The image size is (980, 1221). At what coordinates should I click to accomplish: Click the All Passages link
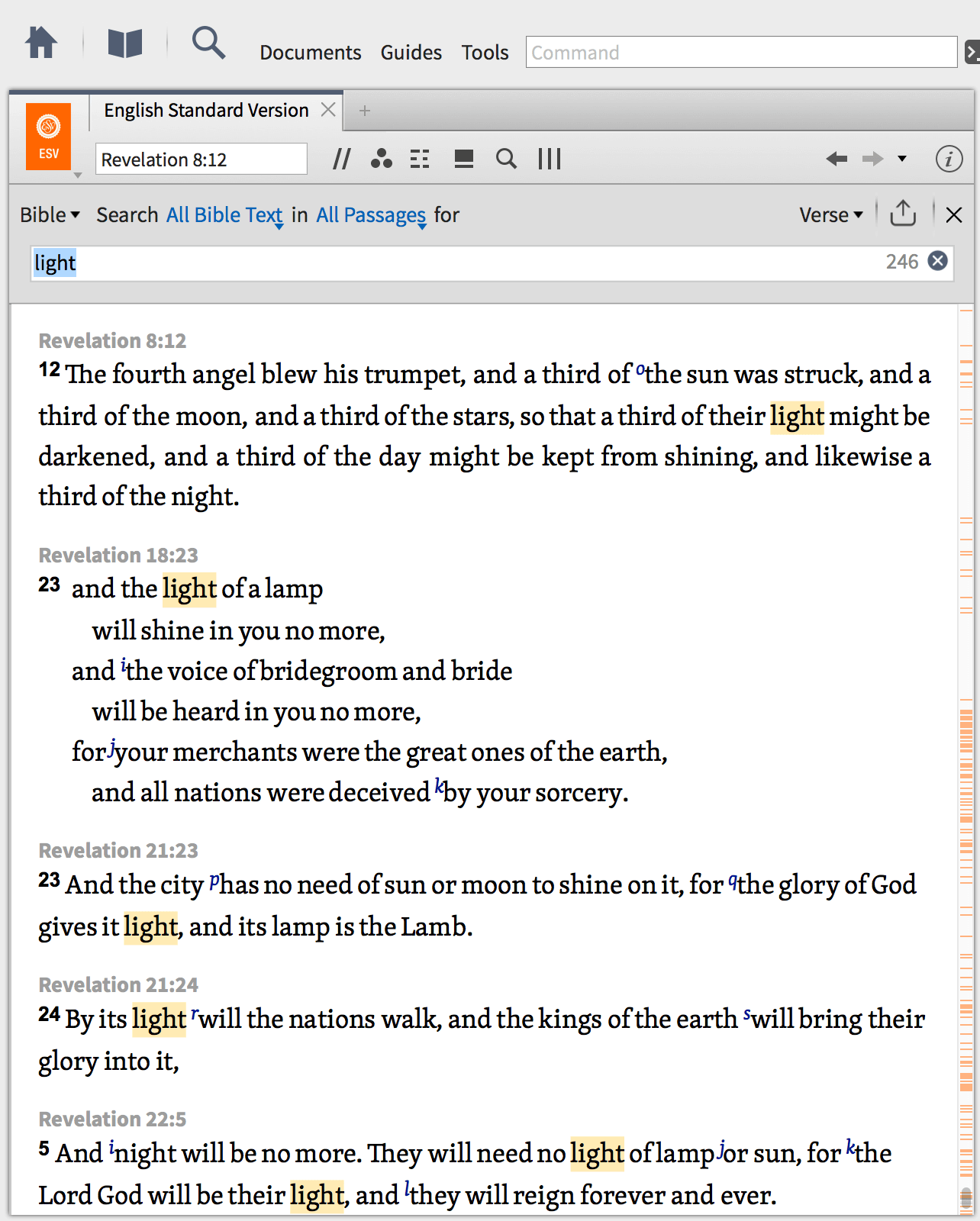(x=371, y=215)
